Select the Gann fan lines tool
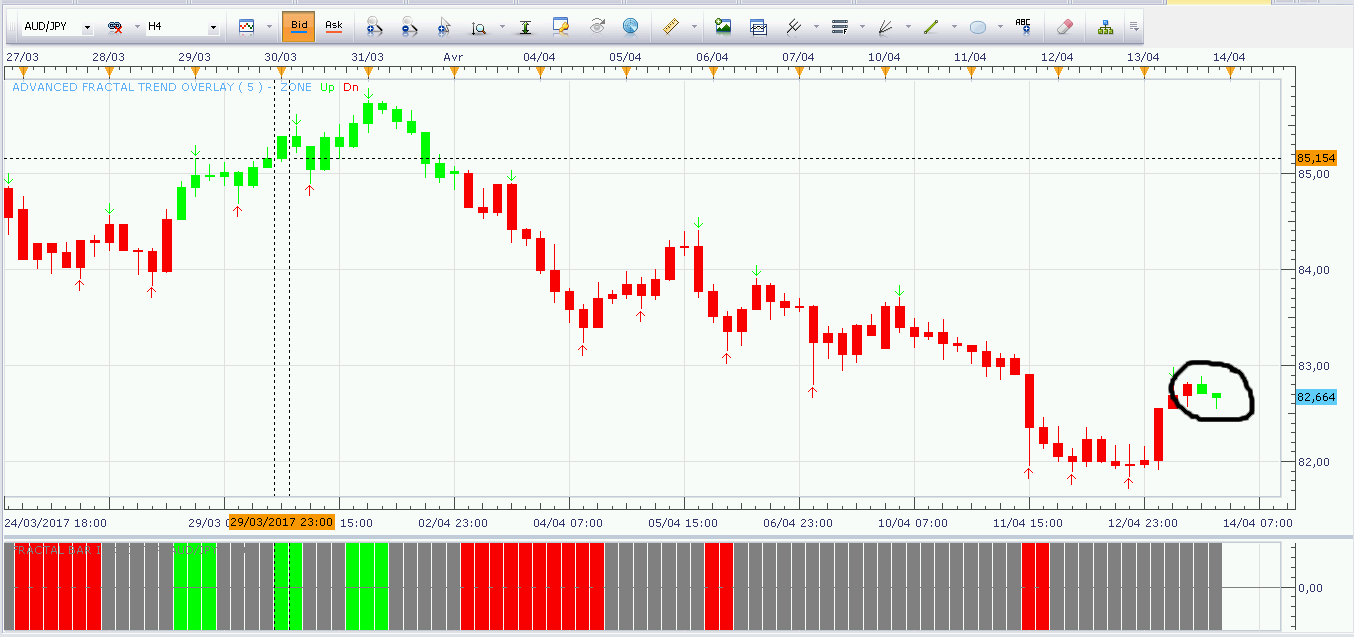 pos(885,27)
